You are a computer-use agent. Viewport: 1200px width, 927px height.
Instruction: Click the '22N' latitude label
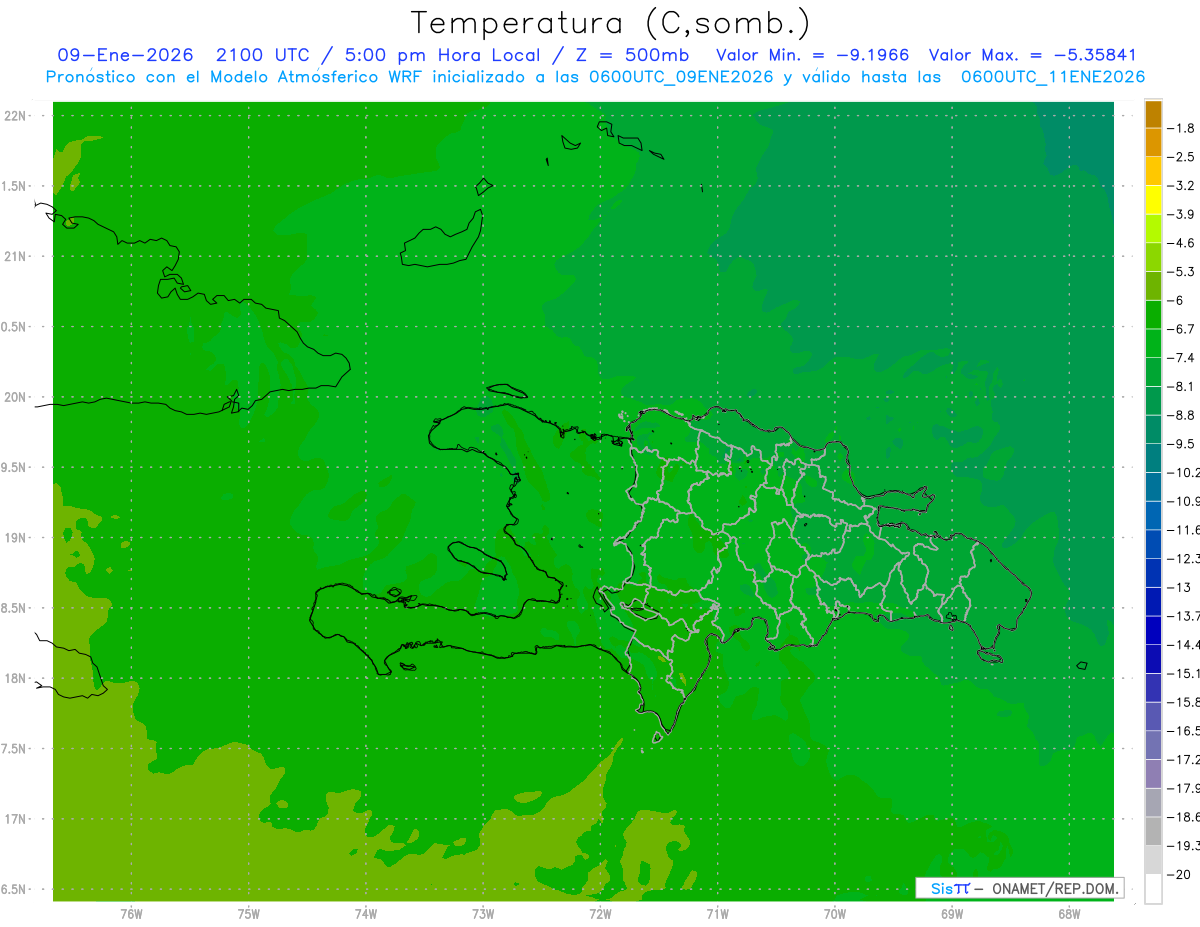[x=14, y=116]
